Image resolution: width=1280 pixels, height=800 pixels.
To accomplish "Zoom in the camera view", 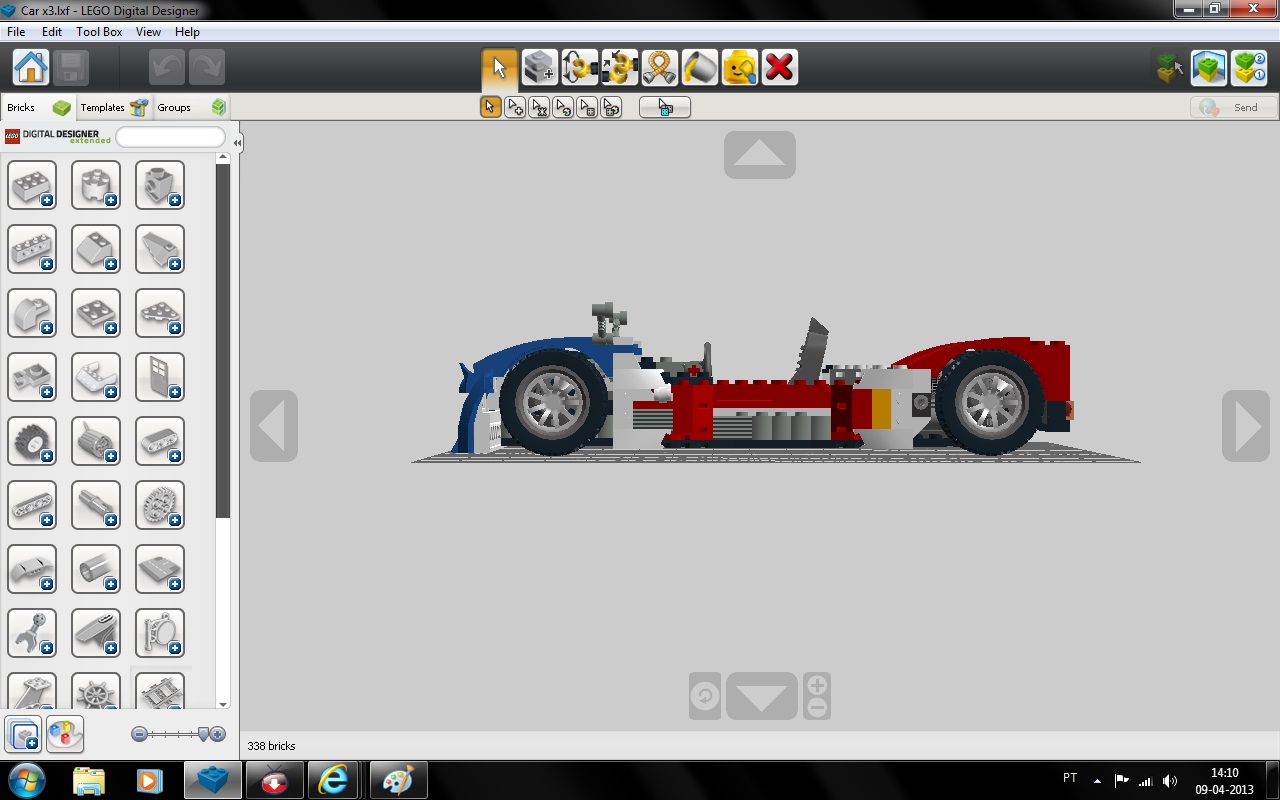I will [817, 685].
